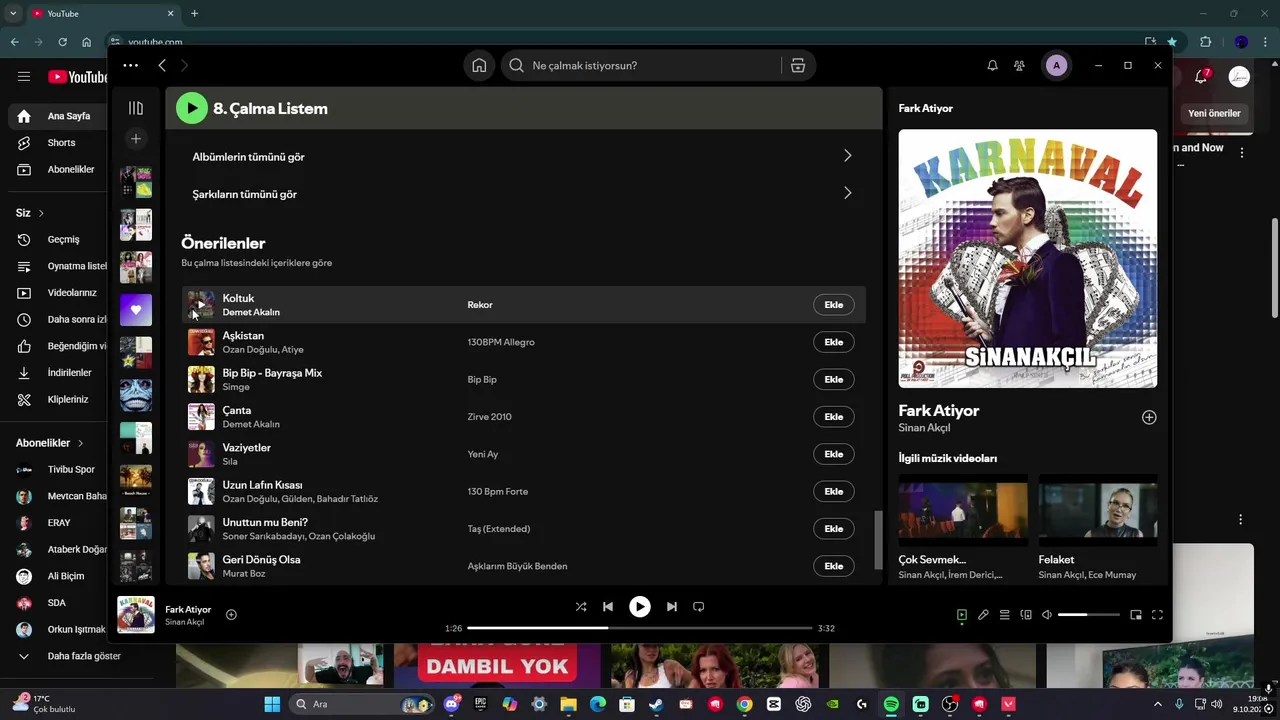This screenshot has height=720, width=1280.
Task: Open YouTube hamburger menu
Action: (24, 77)
